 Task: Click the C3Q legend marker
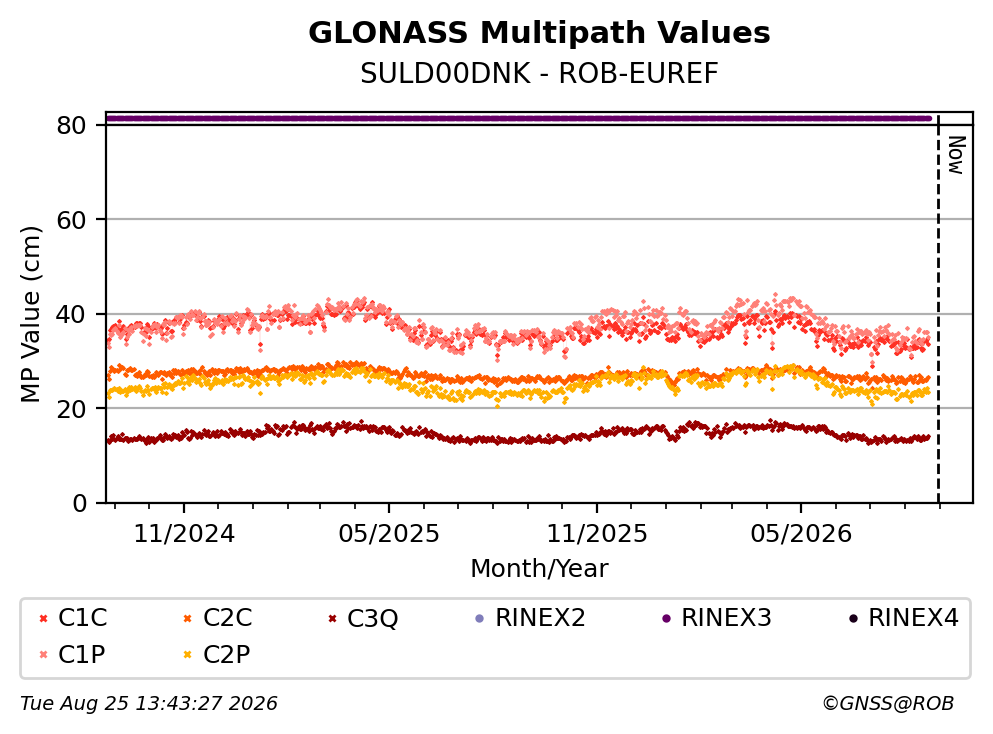[x=332, y=618]
